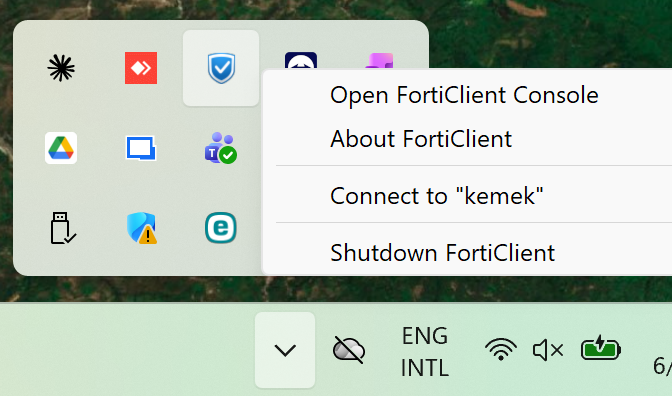Click the FortiClient shield tray icon
Viewport: 672px width, 396px height.
(221, 68)
